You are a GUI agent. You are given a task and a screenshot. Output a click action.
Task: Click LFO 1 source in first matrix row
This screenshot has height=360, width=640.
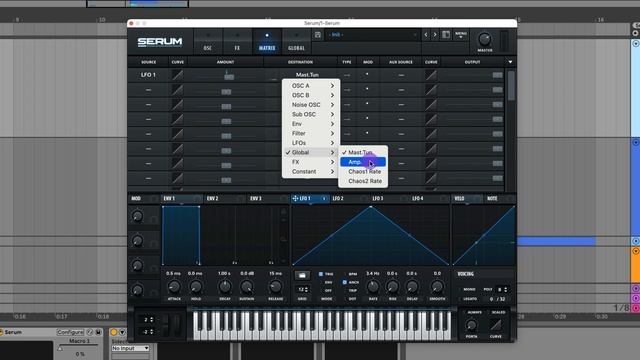pos(148,75)
